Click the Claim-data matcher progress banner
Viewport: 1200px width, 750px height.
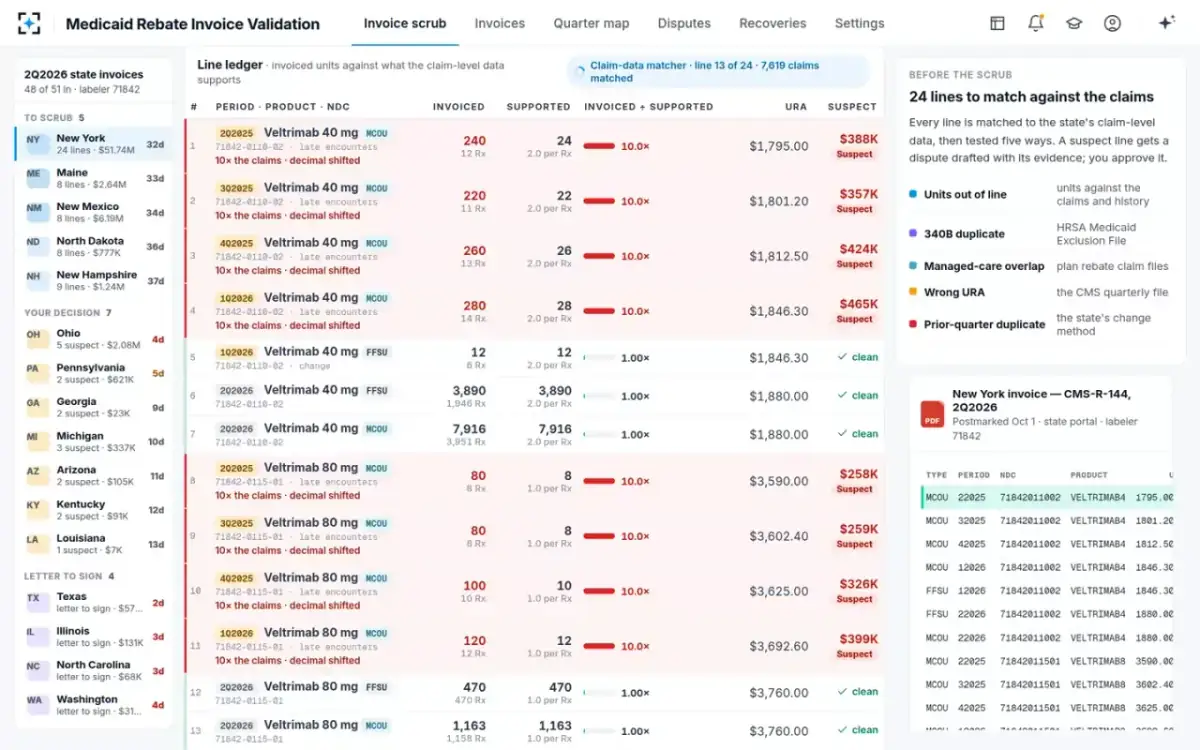pyautogui.click(x=718, y=72)
